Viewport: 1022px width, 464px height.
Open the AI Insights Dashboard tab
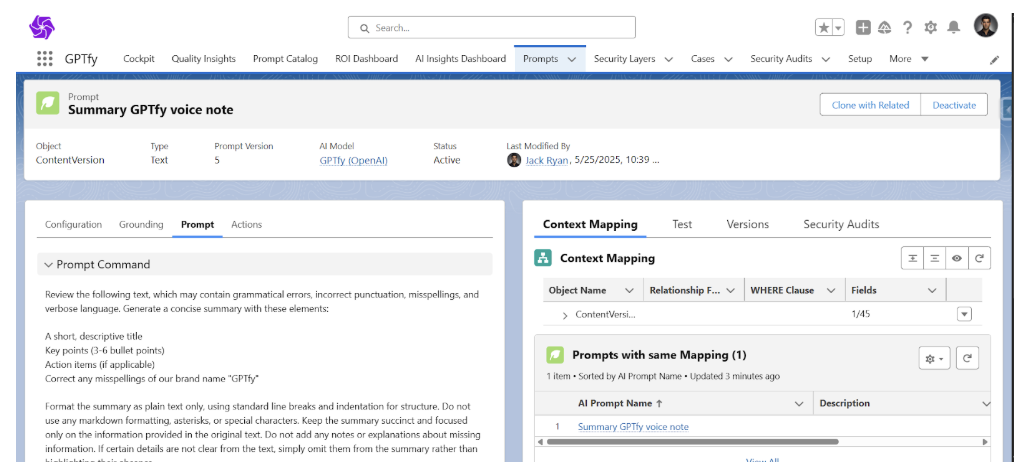[460, 59]
